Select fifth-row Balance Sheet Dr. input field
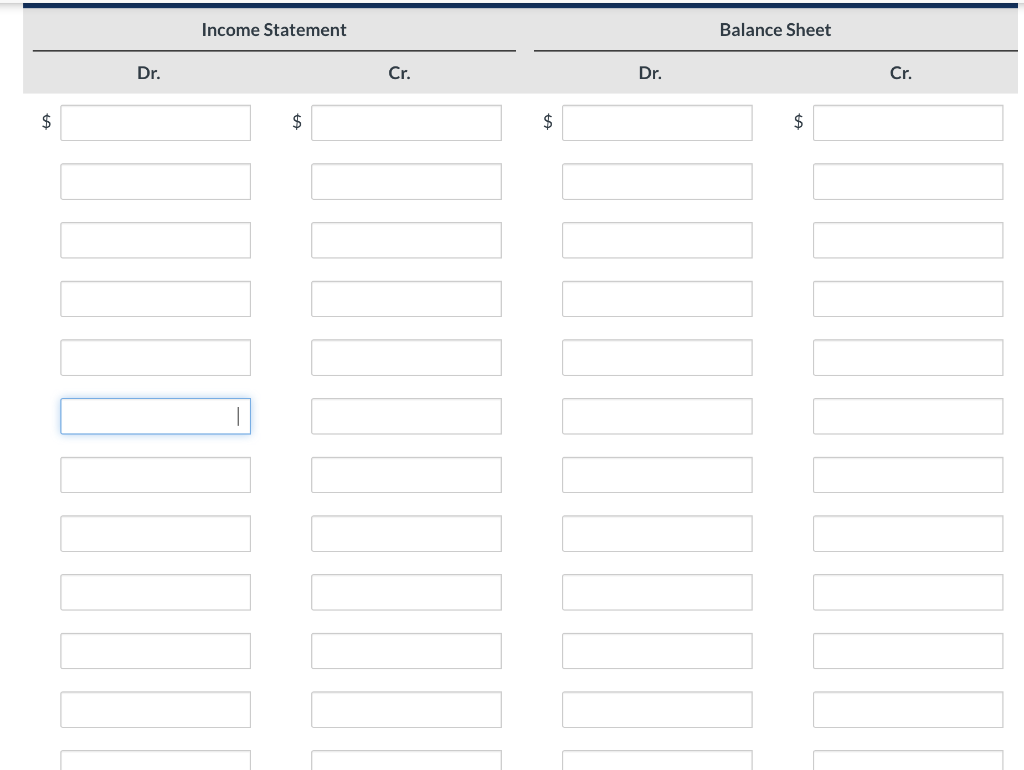The height and width of the screenshot is (770, 1024). [657, 357]
